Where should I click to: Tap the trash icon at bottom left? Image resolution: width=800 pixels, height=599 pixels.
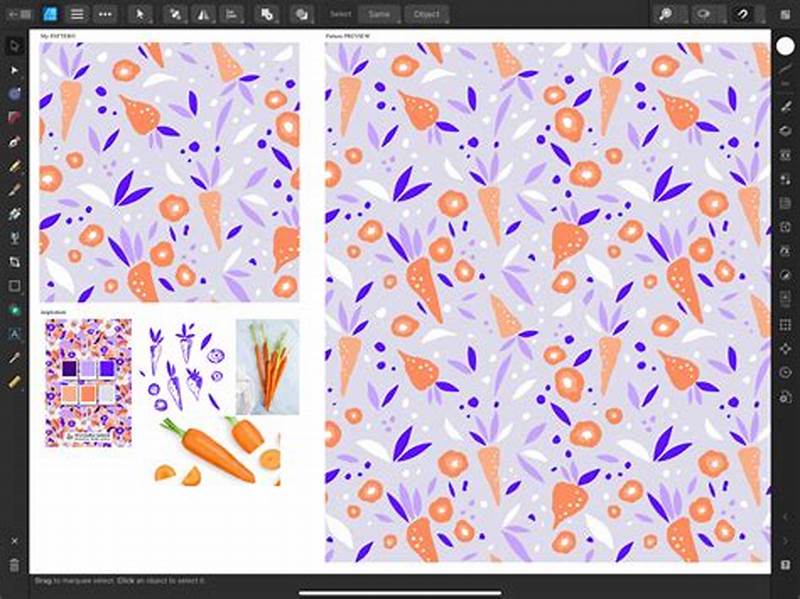tap(13, 565)
